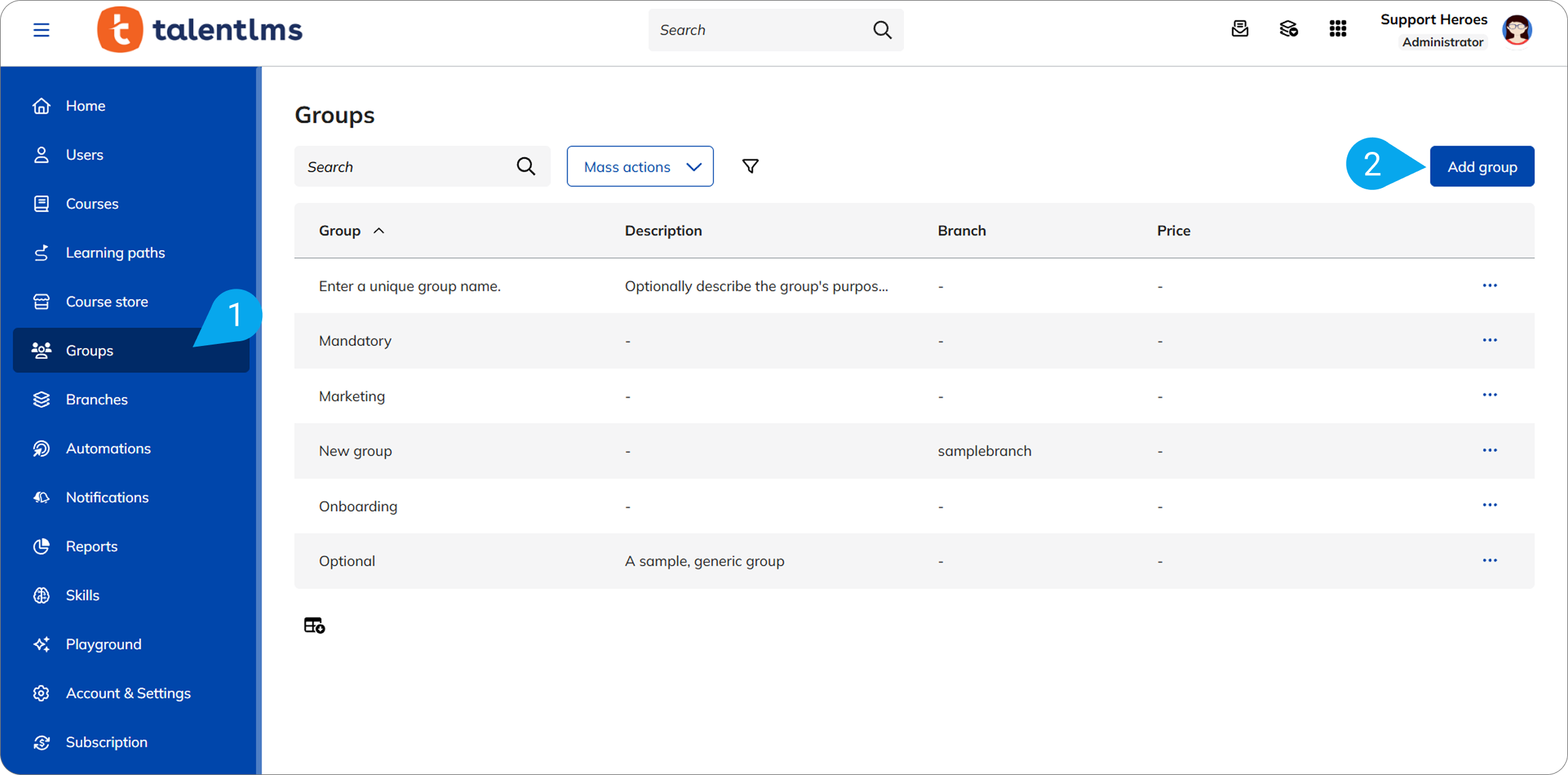Viewport: 1568px width, 775px height.
Task: Click the samplebranch cell
Action: pyautogui.click(x=984, y=451)
